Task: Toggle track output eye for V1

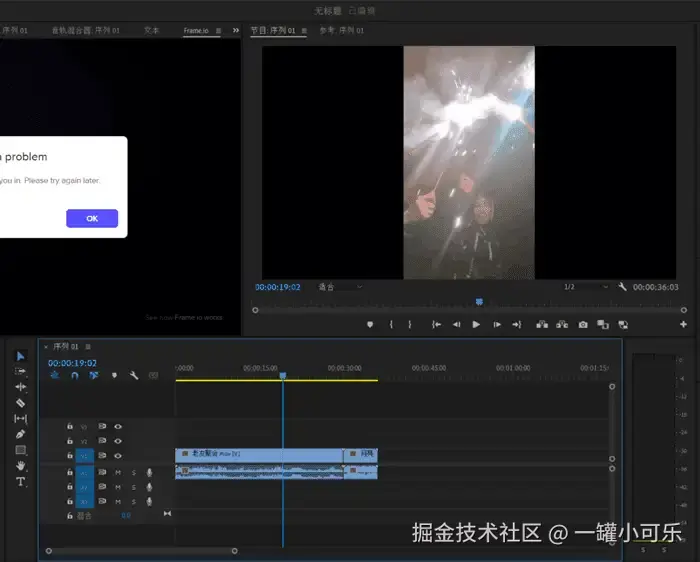Action: coord(118,456)
